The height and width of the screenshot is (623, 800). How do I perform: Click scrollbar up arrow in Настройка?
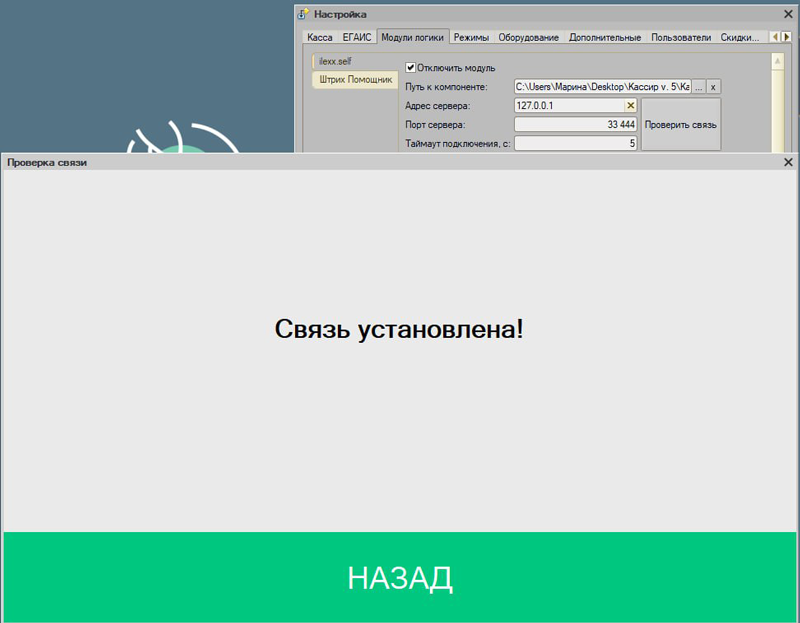coord(778,61)
